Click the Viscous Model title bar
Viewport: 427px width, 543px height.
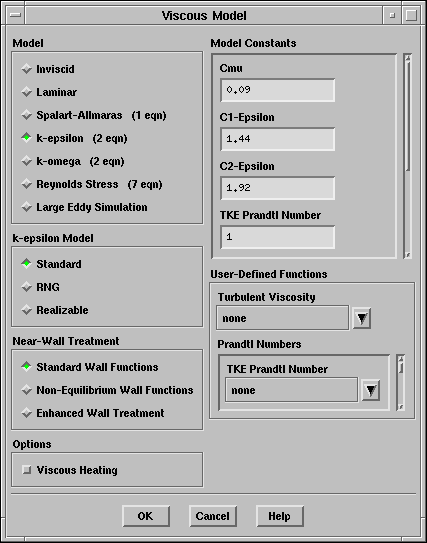coord(204,15)
